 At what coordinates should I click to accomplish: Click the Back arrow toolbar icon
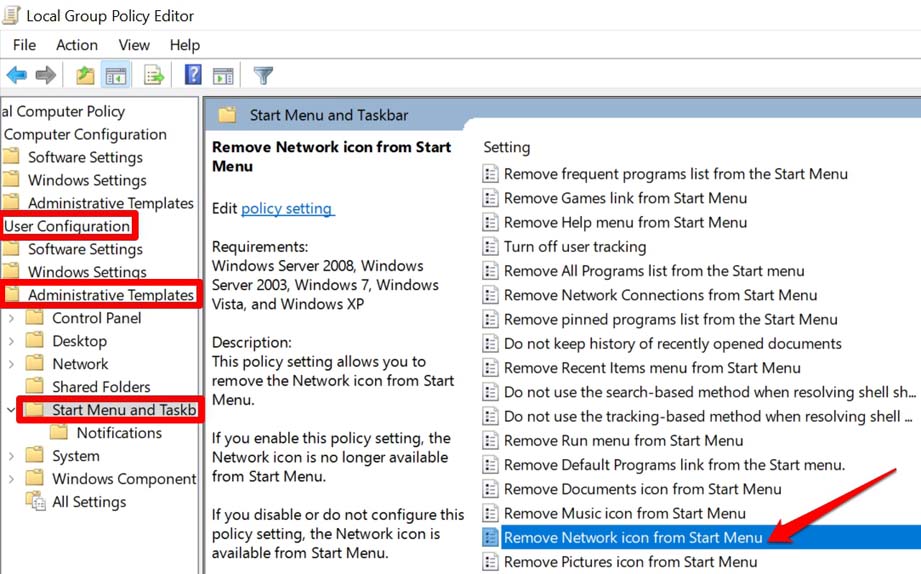[16, 75]
